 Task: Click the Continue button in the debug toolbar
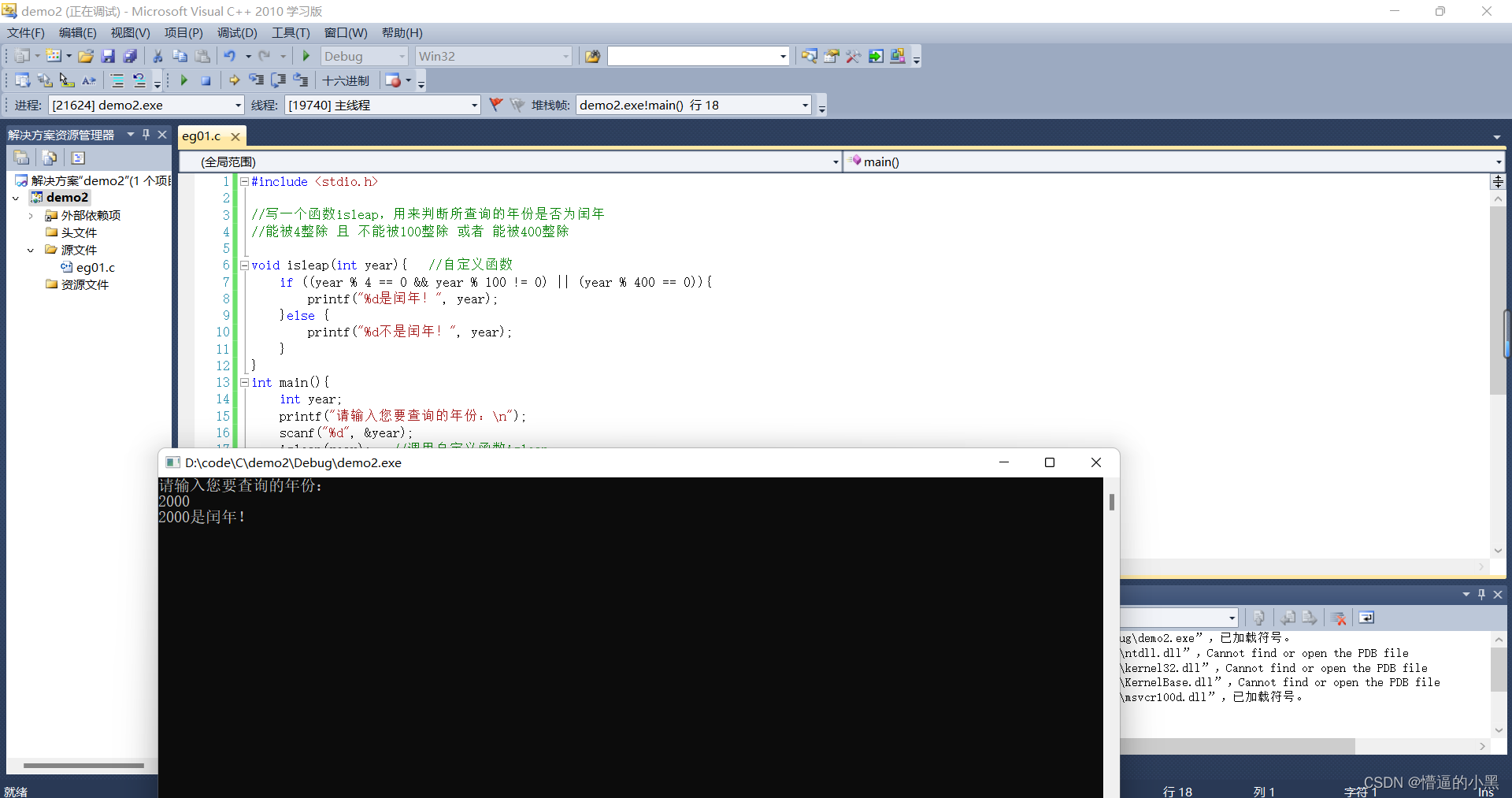click(183, 80)
